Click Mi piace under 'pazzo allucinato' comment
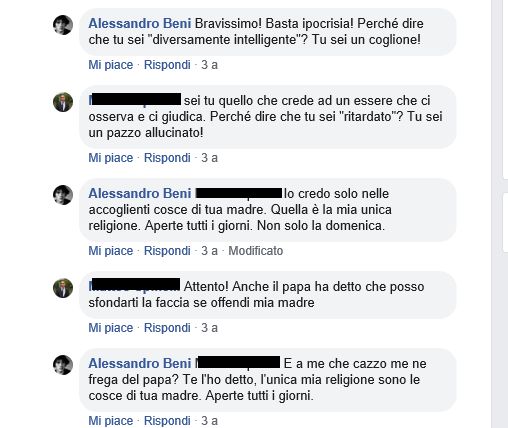This screenshot has height=428, width=508. click(x=111, y=158)
